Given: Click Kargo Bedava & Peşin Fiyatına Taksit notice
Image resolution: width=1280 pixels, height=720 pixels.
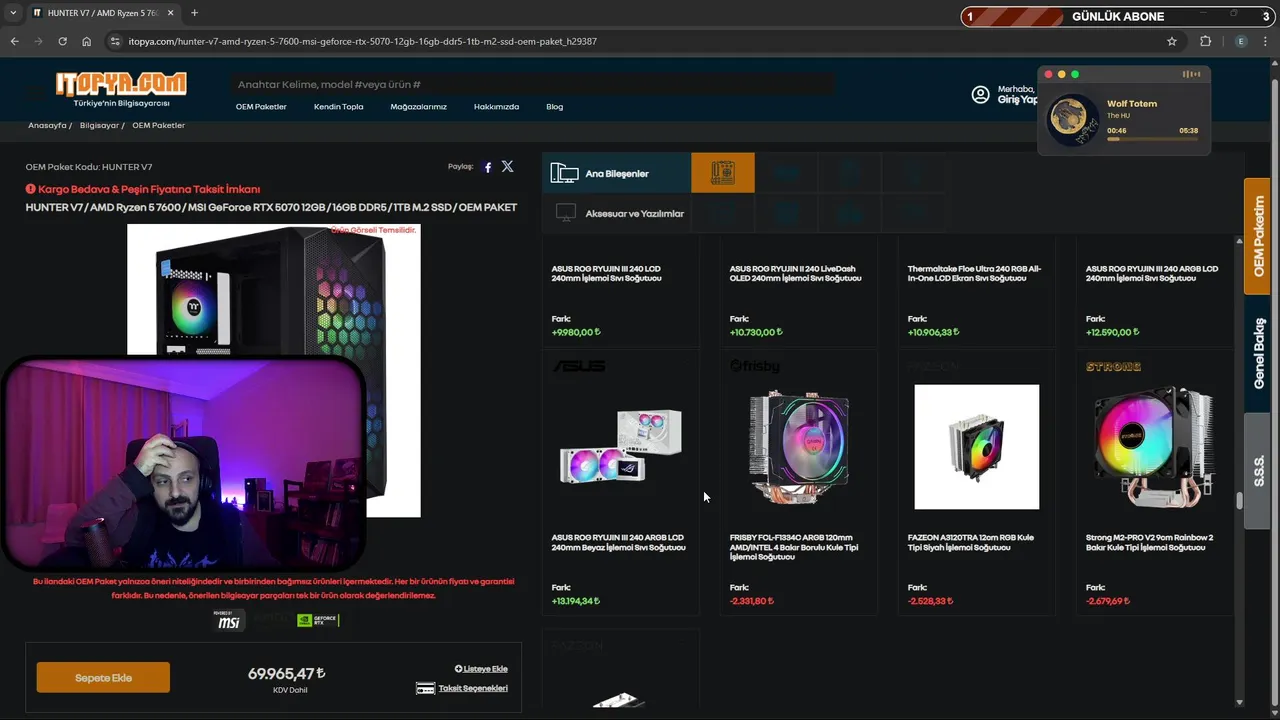Looking at the screenshot, I should tap(143, 189).
